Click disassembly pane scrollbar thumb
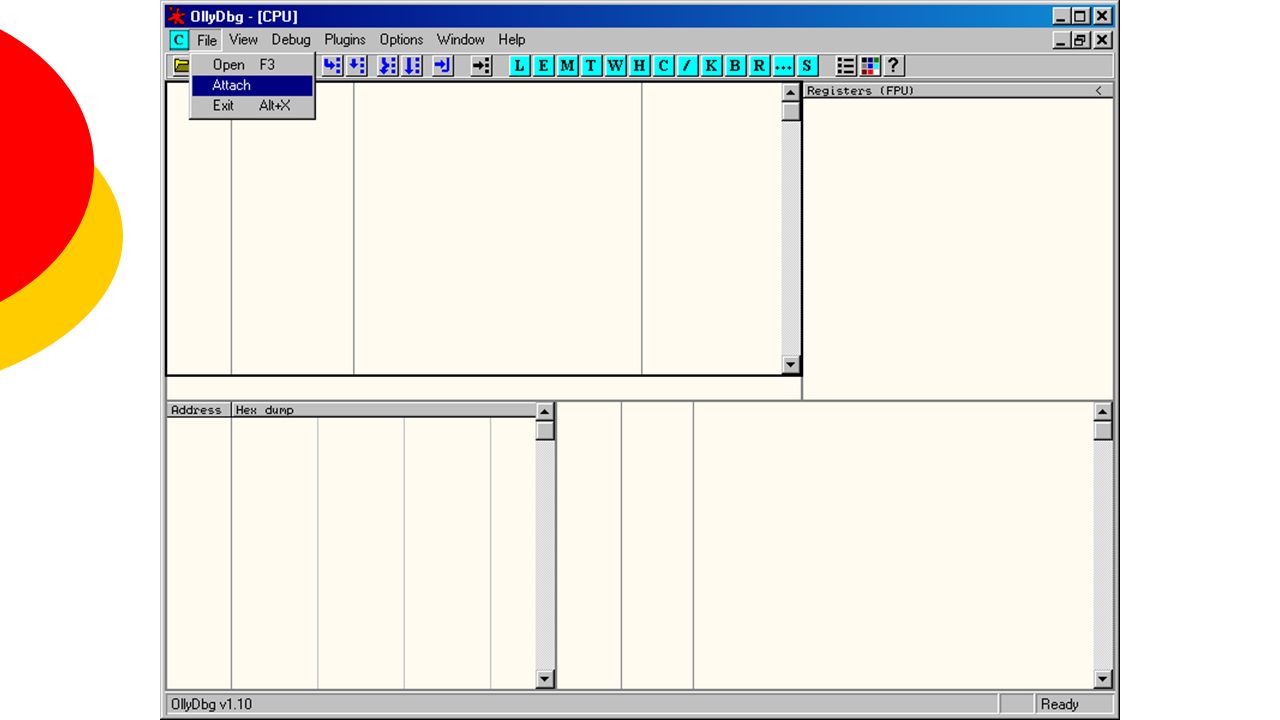The image size is (1280, 720). point(791,110)
